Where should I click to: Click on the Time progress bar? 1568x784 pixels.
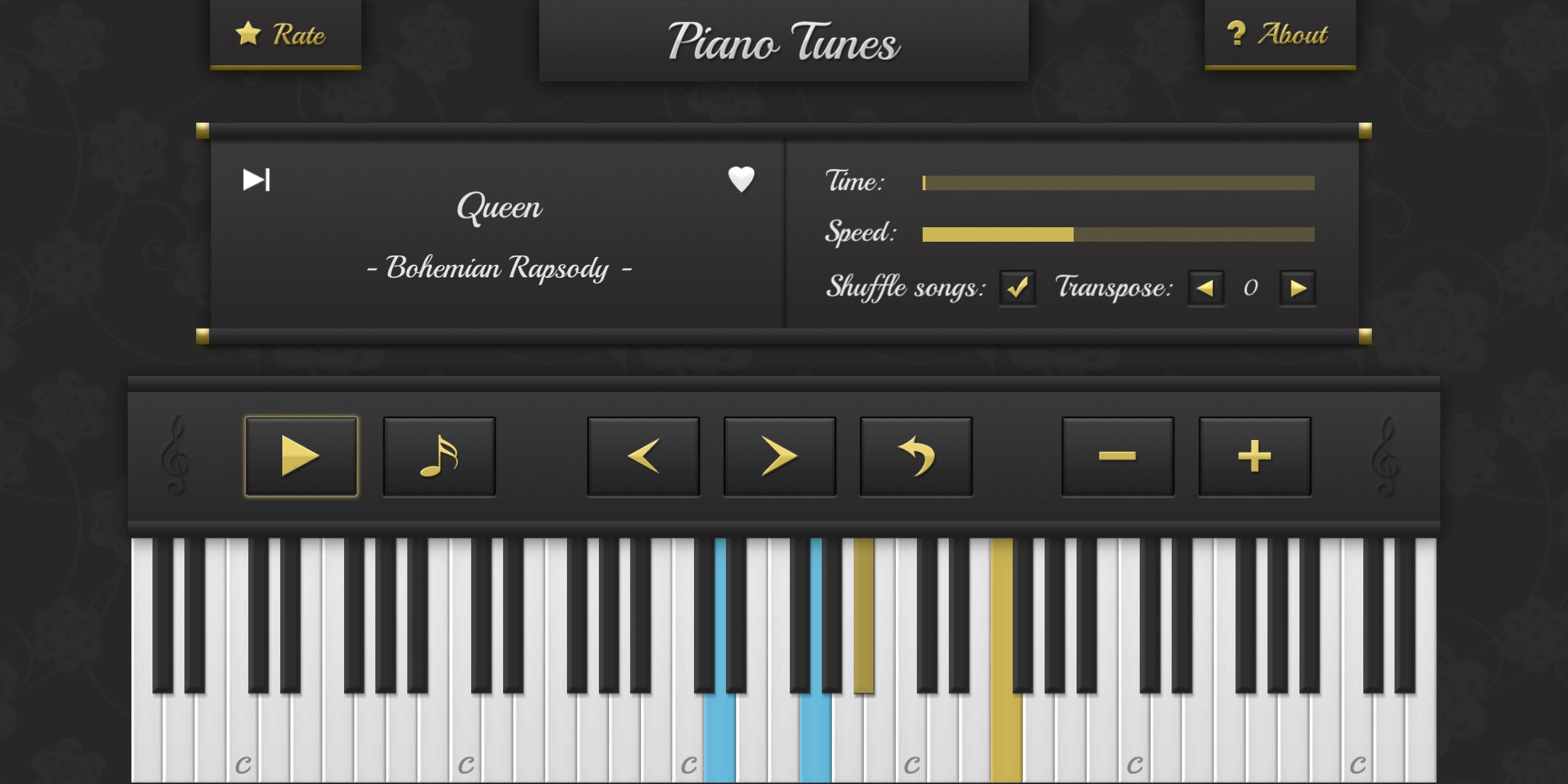point(1118,183)
